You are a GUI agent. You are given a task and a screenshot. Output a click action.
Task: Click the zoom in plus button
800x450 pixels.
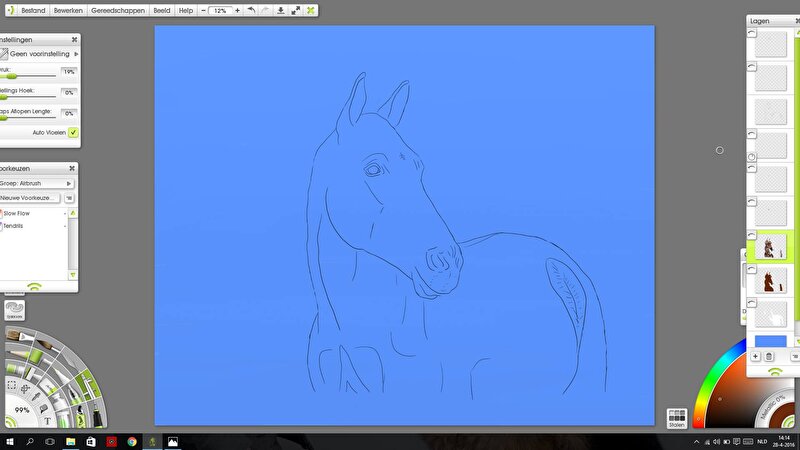click(x=237, y=10)
